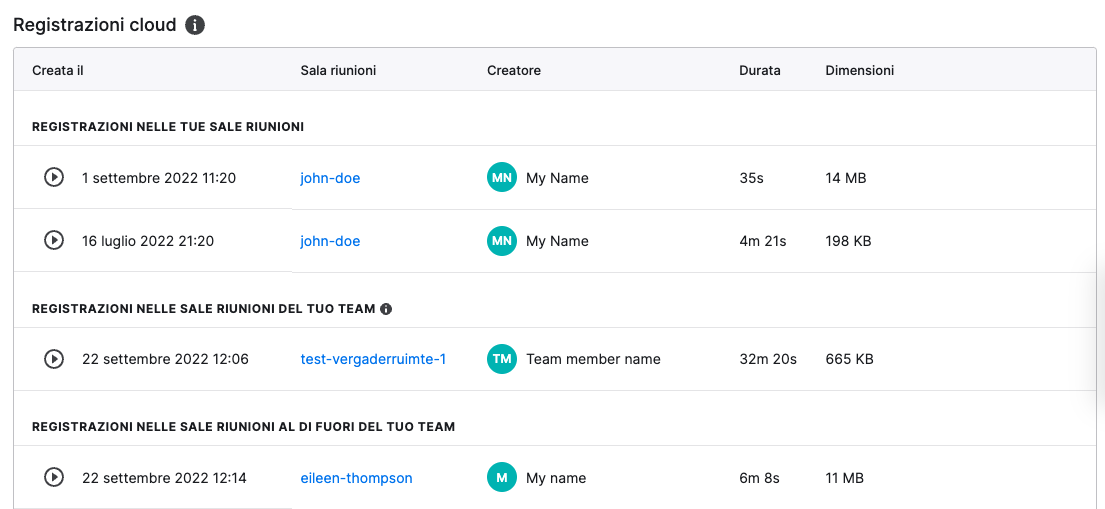
Task: Click the info icon next to TUO TEAM heading
Action: (x=385, y=309)
